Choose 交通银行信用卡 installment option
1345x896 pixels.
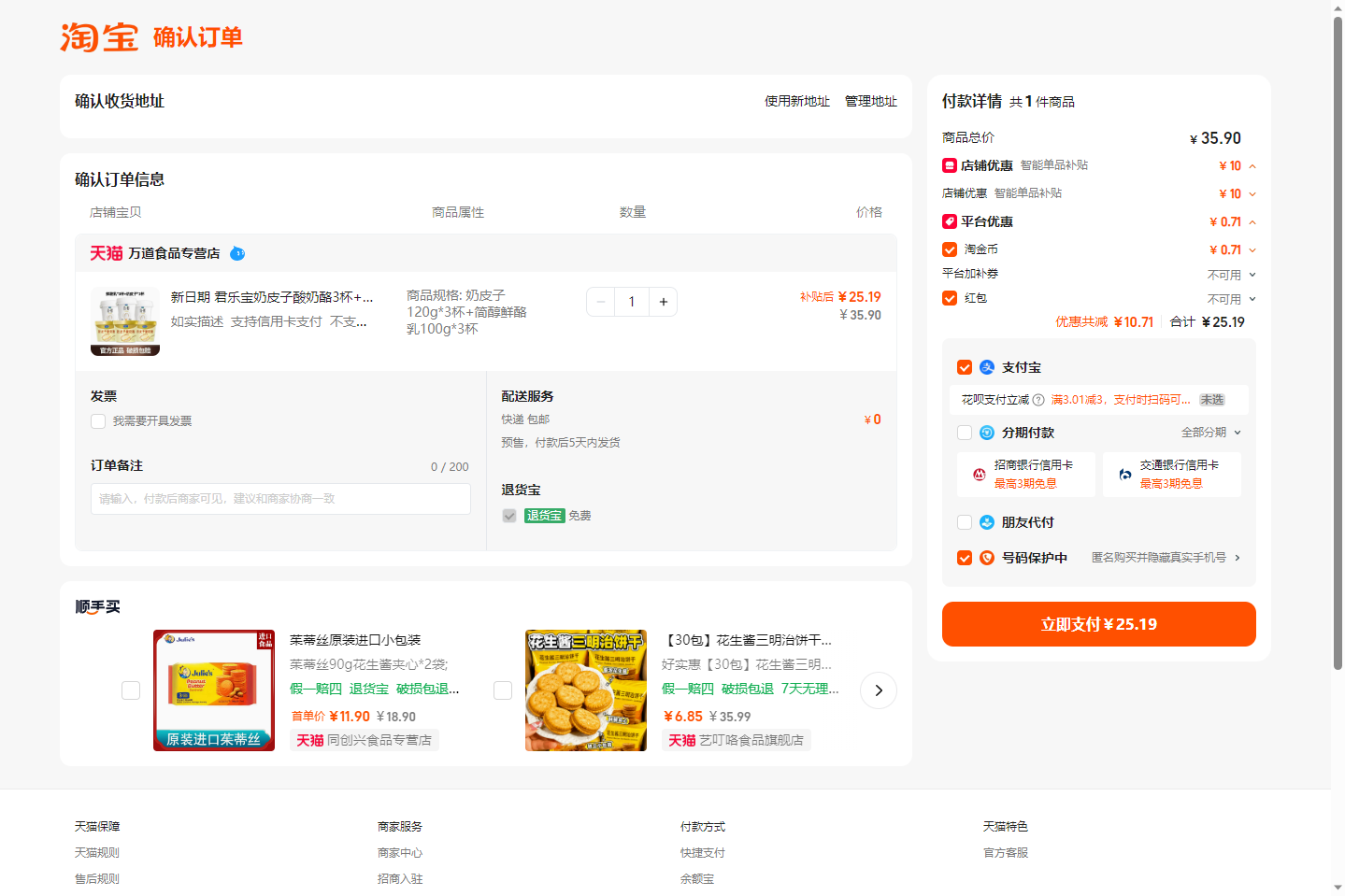pyautogui.click(x=1172, y=475)
